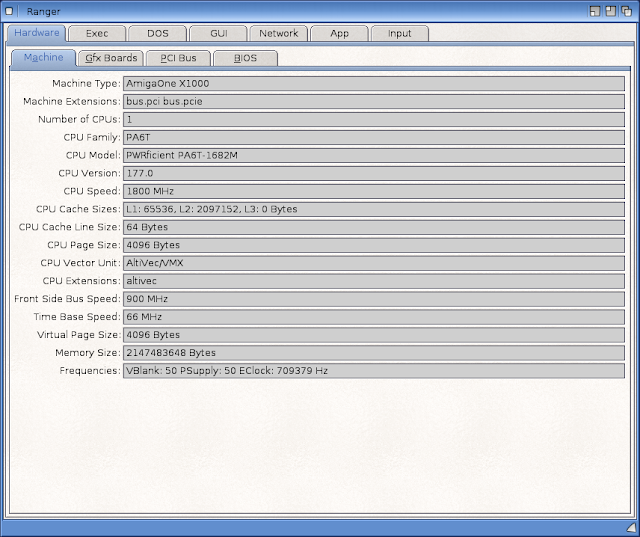The width and height of the screenshot is (640, 537).
Task: Click the depth gadget in title bar
Action: (627, 11)
